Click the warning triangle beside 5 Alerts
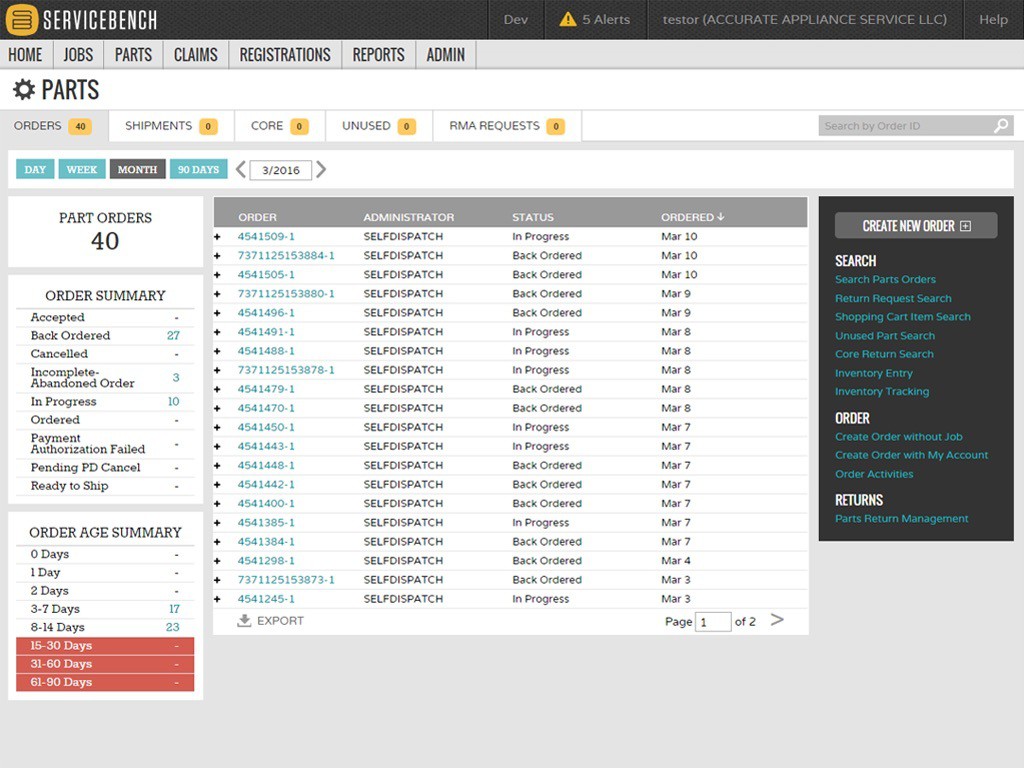This screenshot has width=1024, height=768. pyautogui.click(x=566, y=18)
